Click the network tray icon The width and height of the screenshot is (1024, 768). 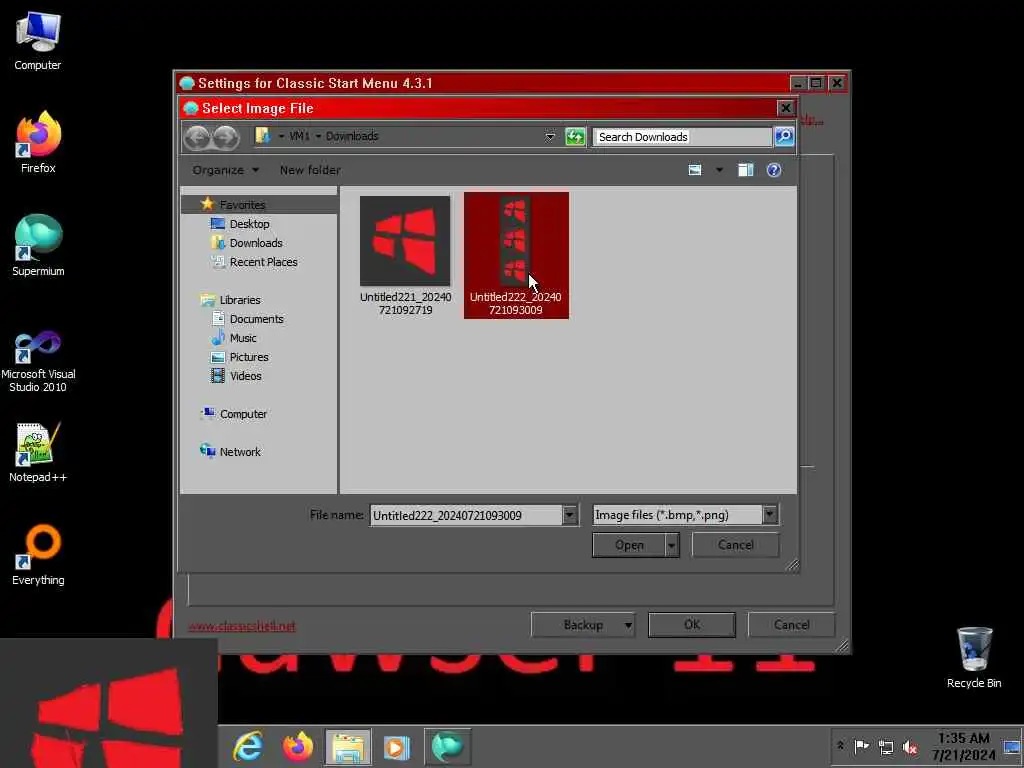(886, 746)
